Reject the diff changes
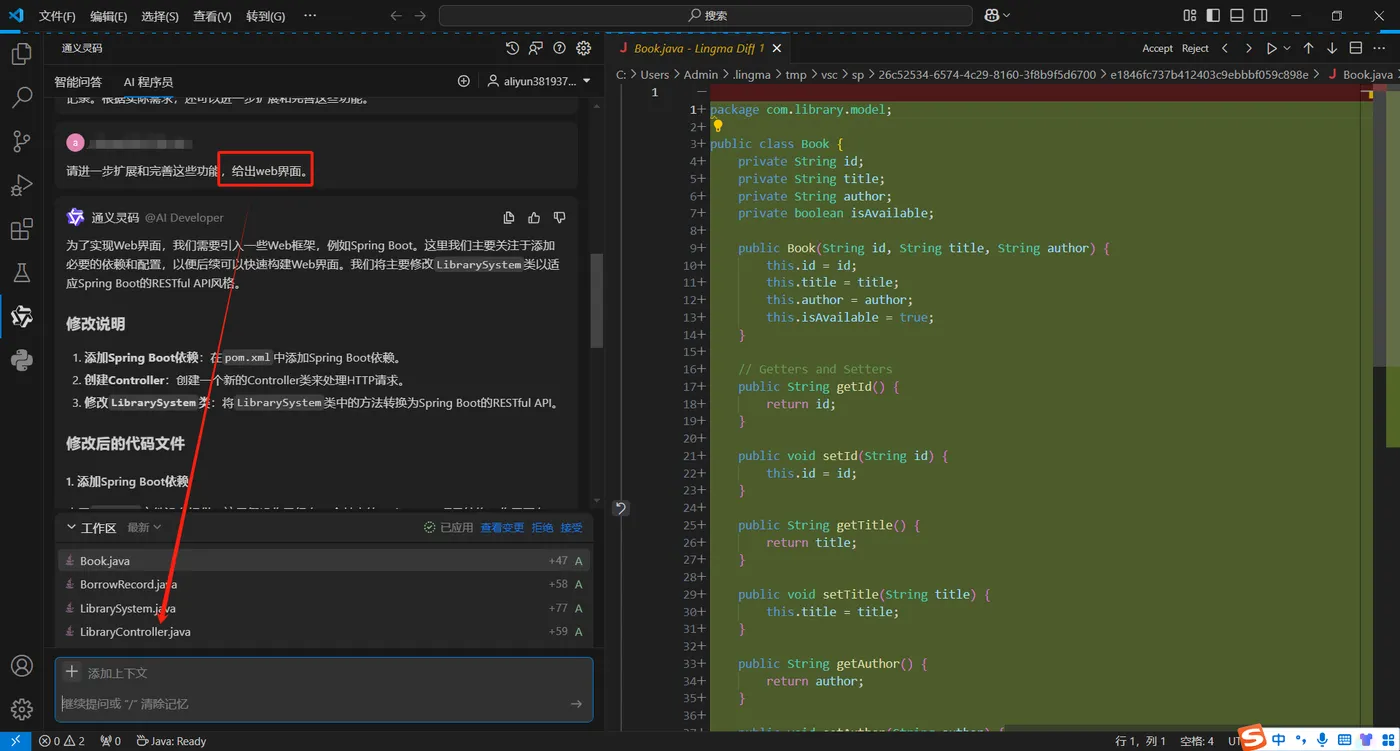This screenshot has width=1400, height=751. [1195, 48]
